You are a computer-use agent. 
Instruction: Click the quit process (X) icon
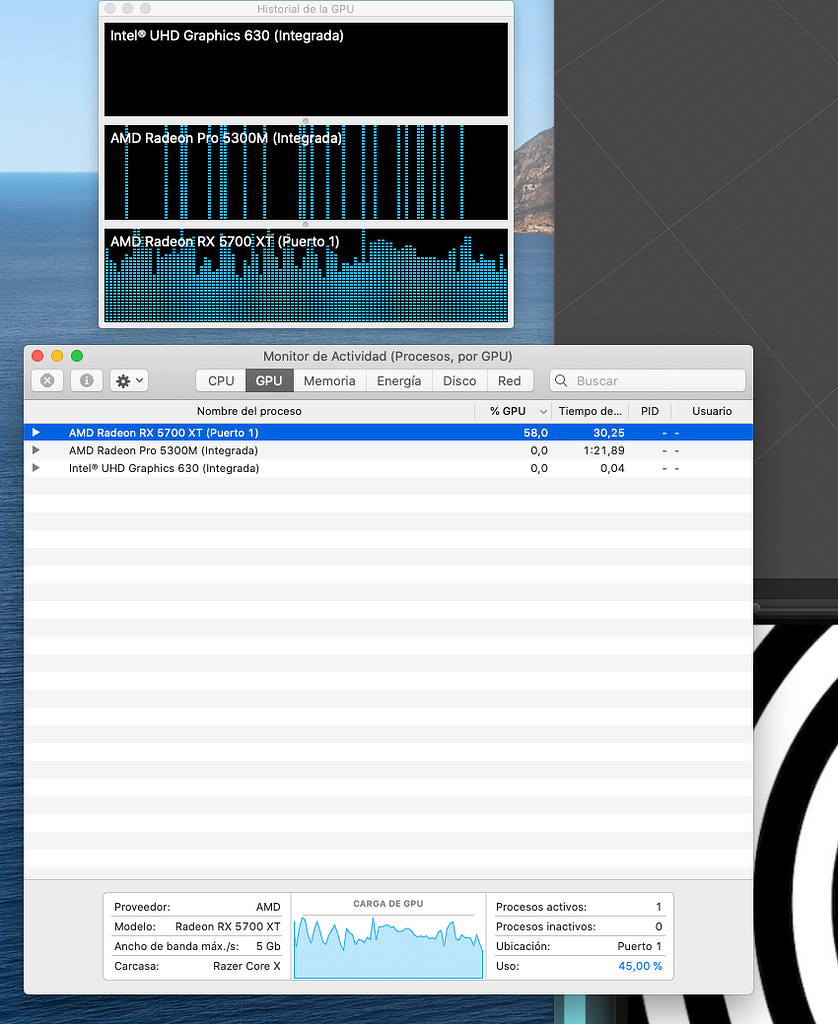[47, 380]
